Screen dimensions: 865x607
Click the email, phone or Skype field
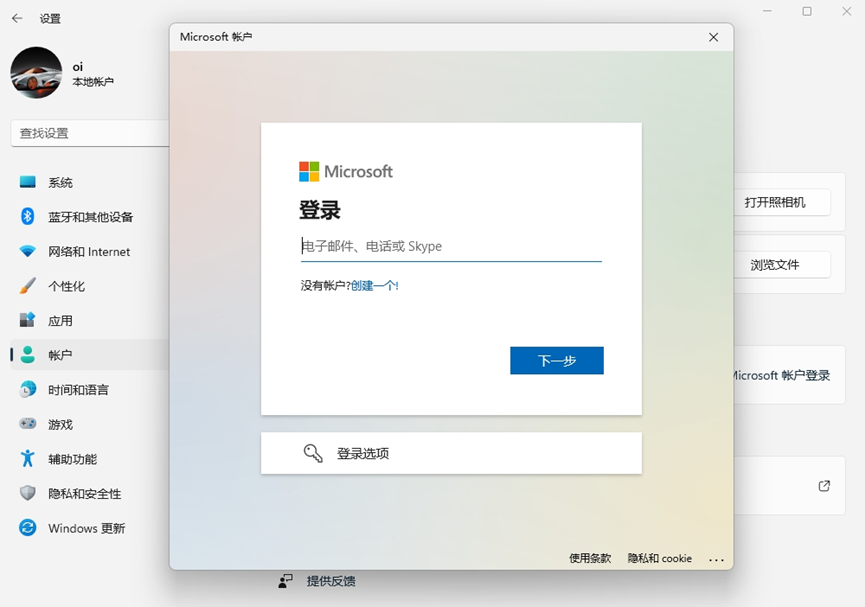(x=451, y=246)
